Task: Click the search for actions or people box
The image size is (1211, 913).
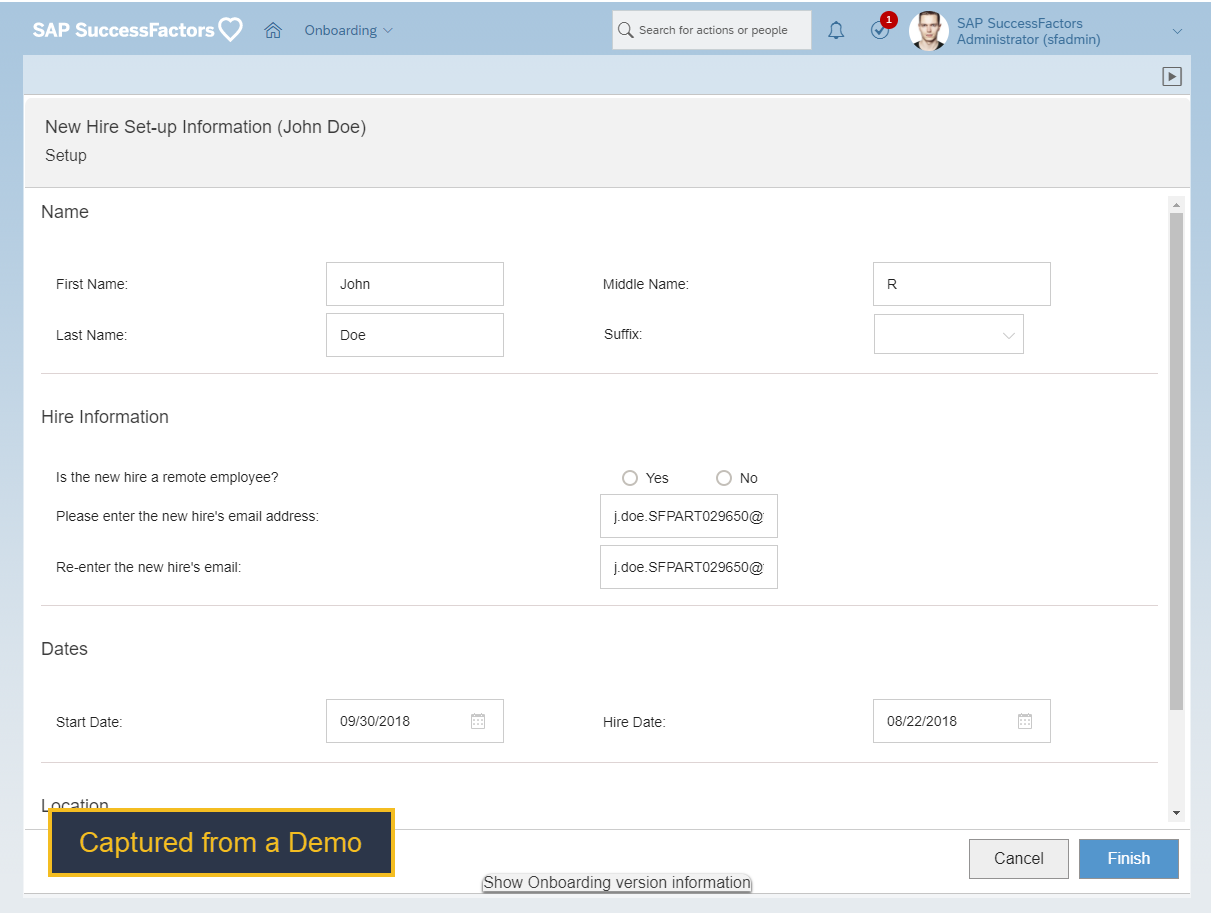Action: point(712,30)
